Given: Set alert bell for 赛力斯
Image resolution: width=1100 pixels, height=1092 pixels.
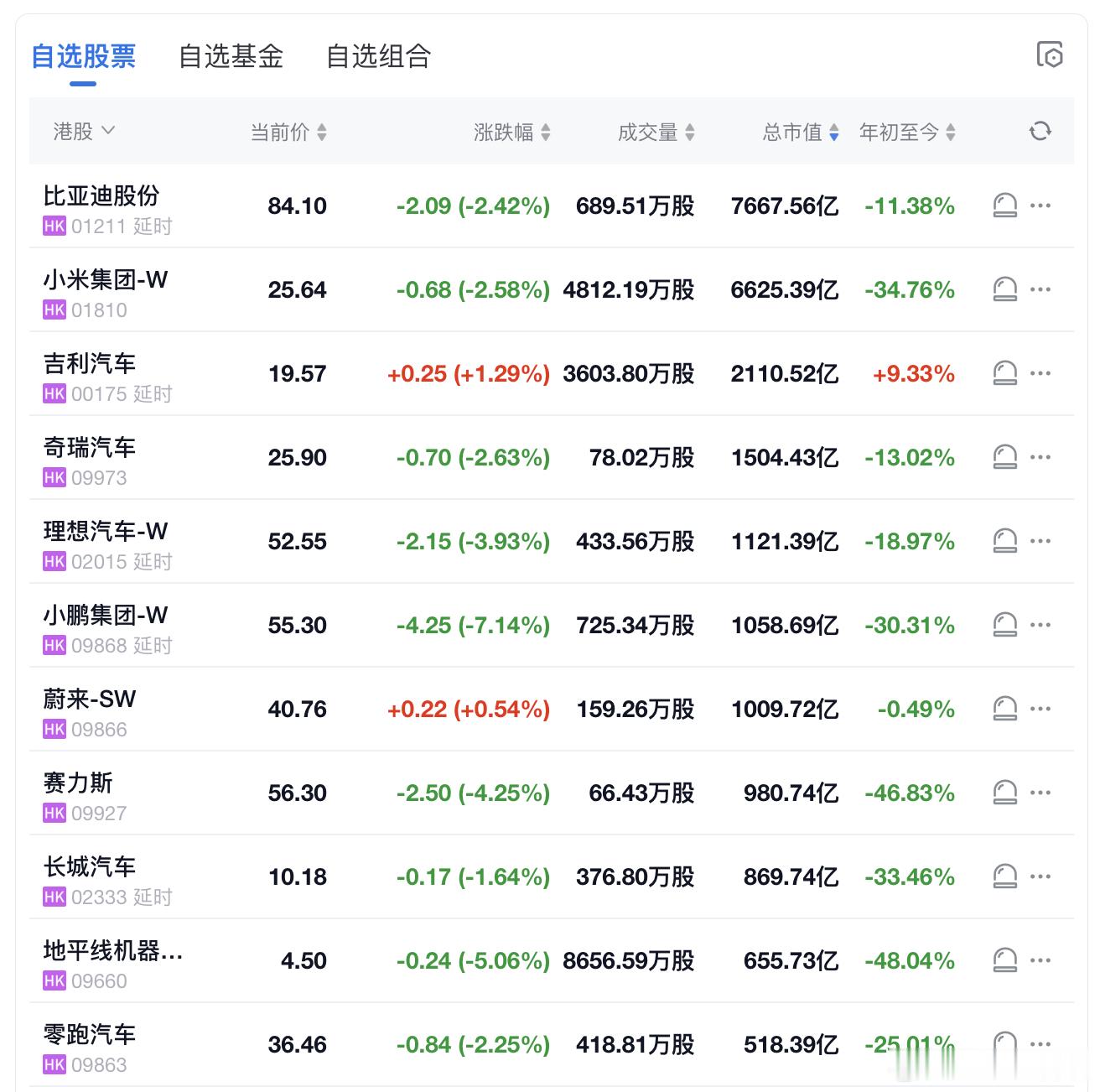Looking at the screenshot, I should 1004,793.
